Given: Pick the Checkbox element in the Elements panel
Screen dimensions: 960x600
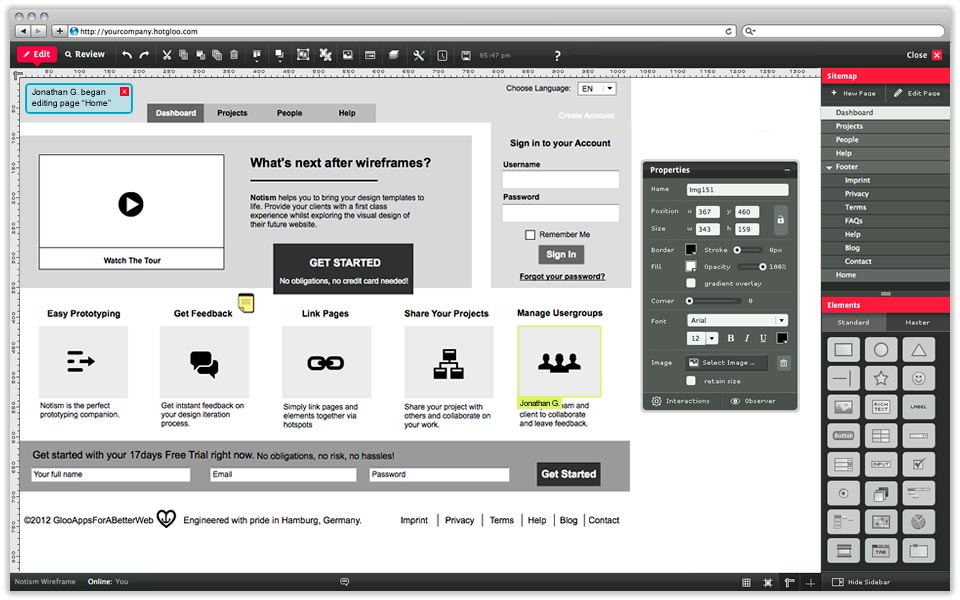Looking at the screenshot, I should 918,463.
